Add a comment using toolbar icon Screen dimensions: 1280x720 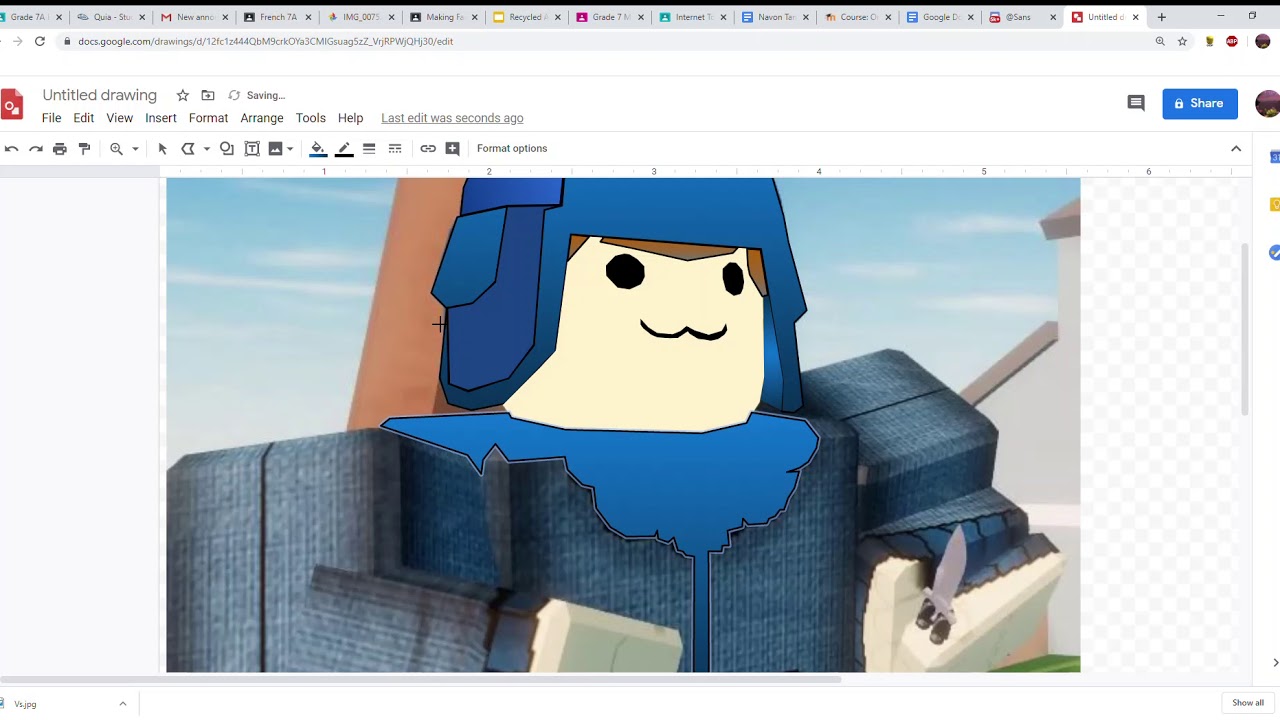click(453, 148)
